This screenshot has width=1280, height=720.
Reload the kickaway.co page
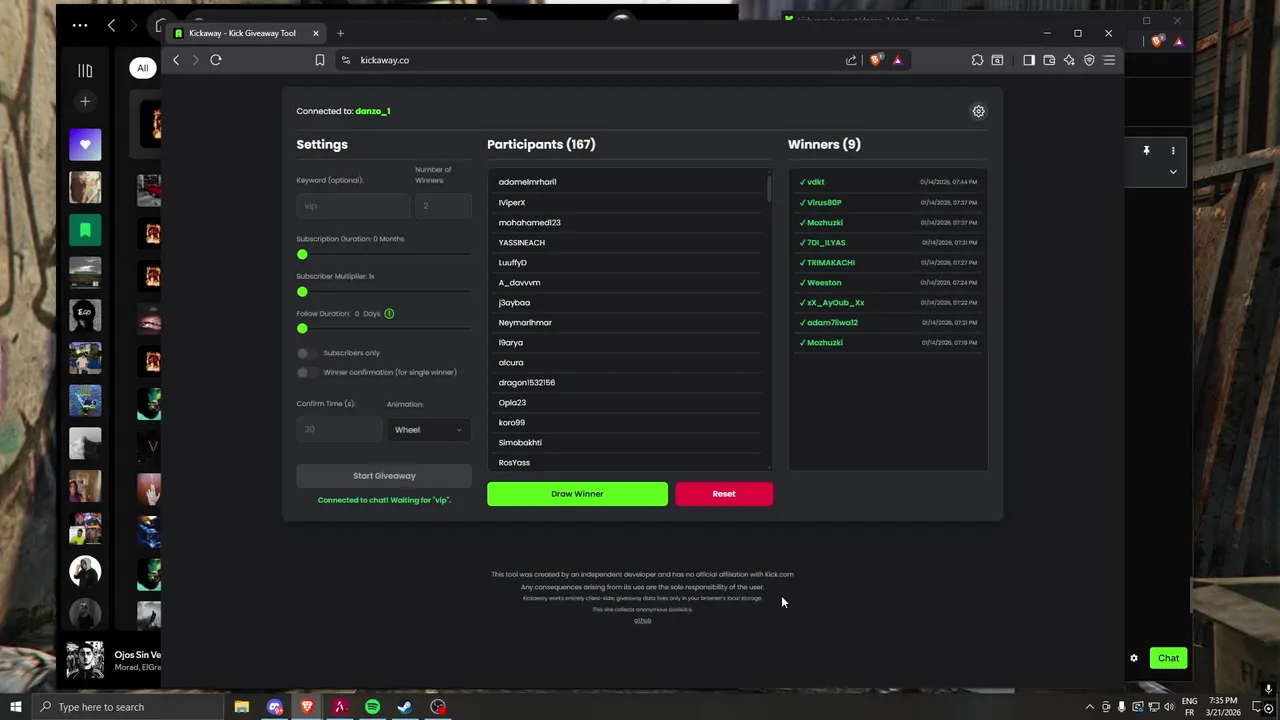pos(215,60)
